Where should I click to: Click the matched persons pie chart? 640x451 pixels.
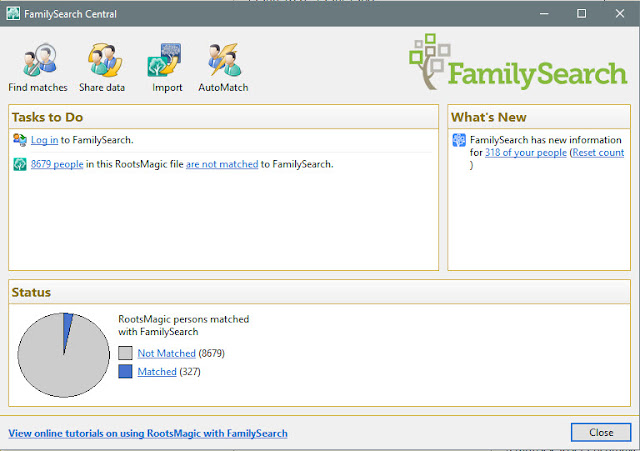[x=64, y=355]
